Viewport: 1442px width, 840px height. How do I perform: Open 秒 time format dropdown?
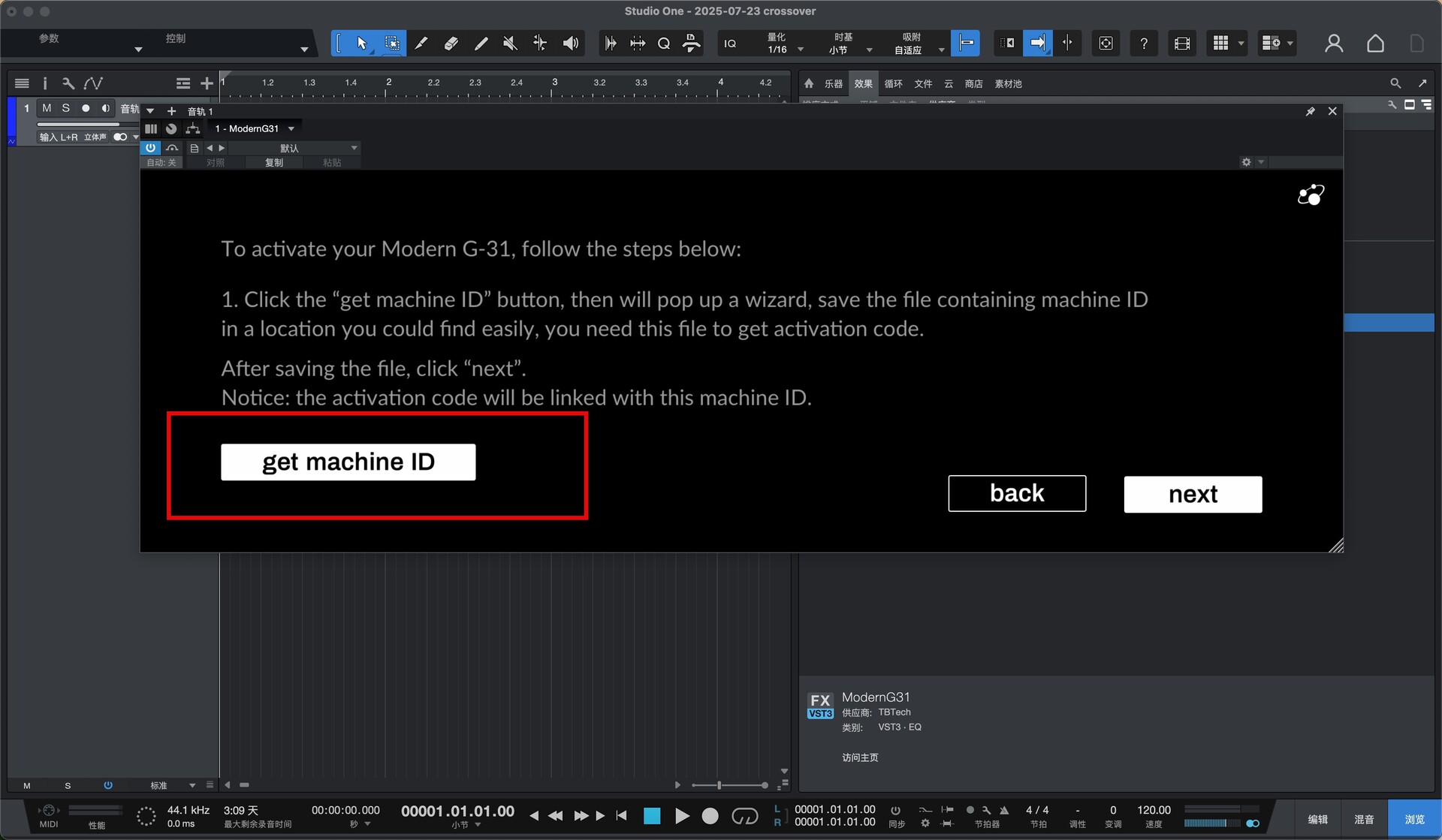pyautogui.click(x=360, y=824)
